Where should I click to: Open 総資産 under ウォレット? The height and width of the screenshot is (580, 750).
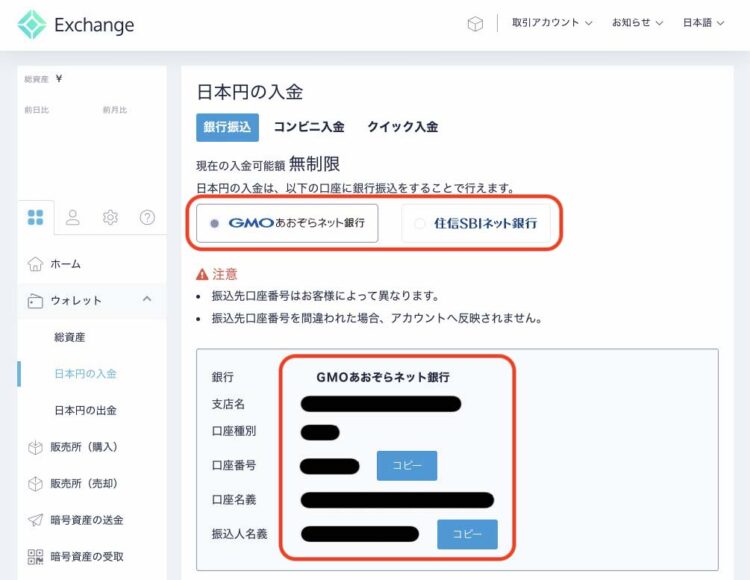point(69,337)
